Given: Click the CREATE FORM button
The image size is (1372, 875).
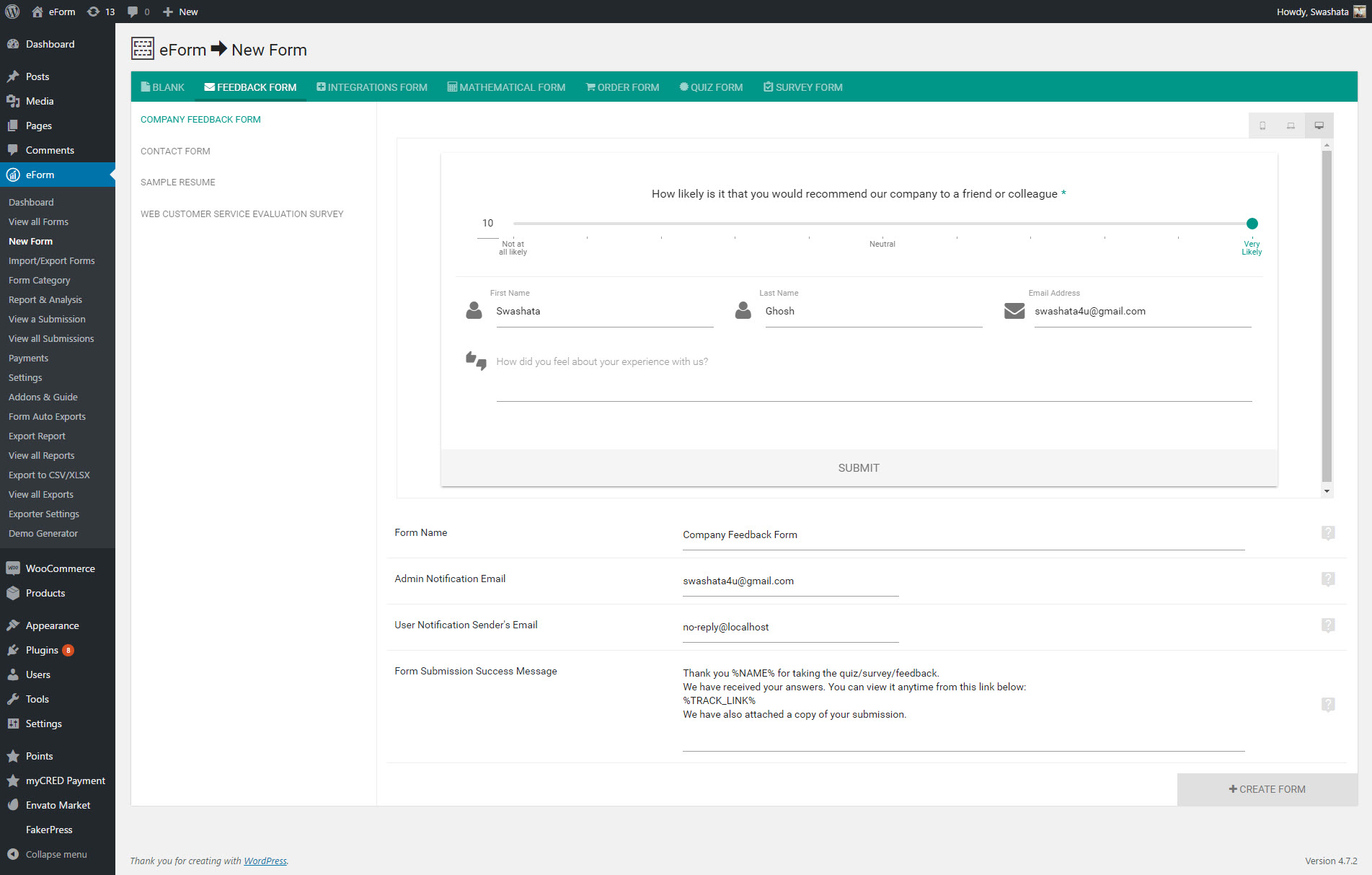Looking at the screenshot, I should [x=1267, y=788].
